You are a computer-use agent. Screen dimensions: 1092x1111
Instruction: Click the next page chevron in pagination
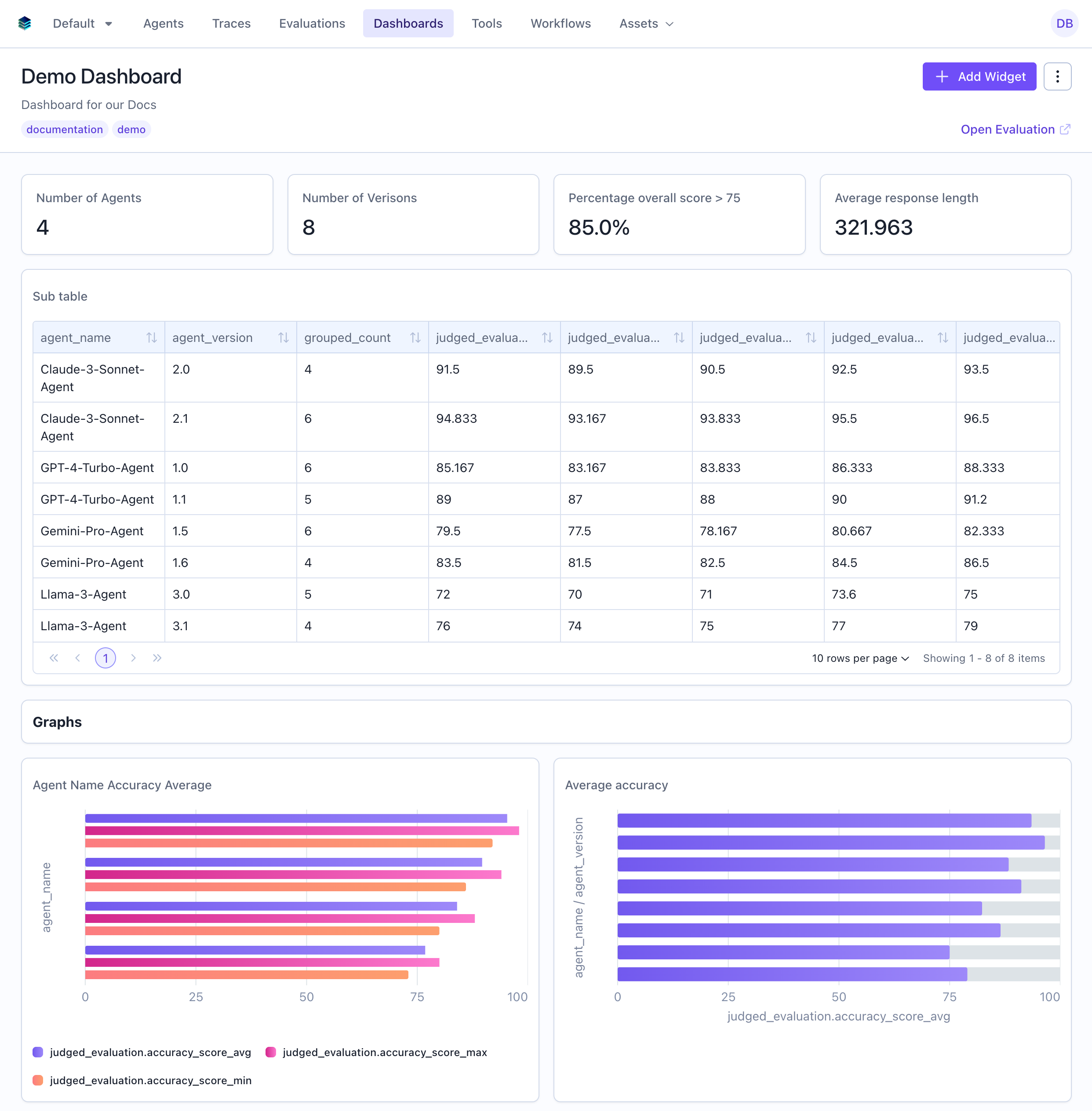point(134,658)
